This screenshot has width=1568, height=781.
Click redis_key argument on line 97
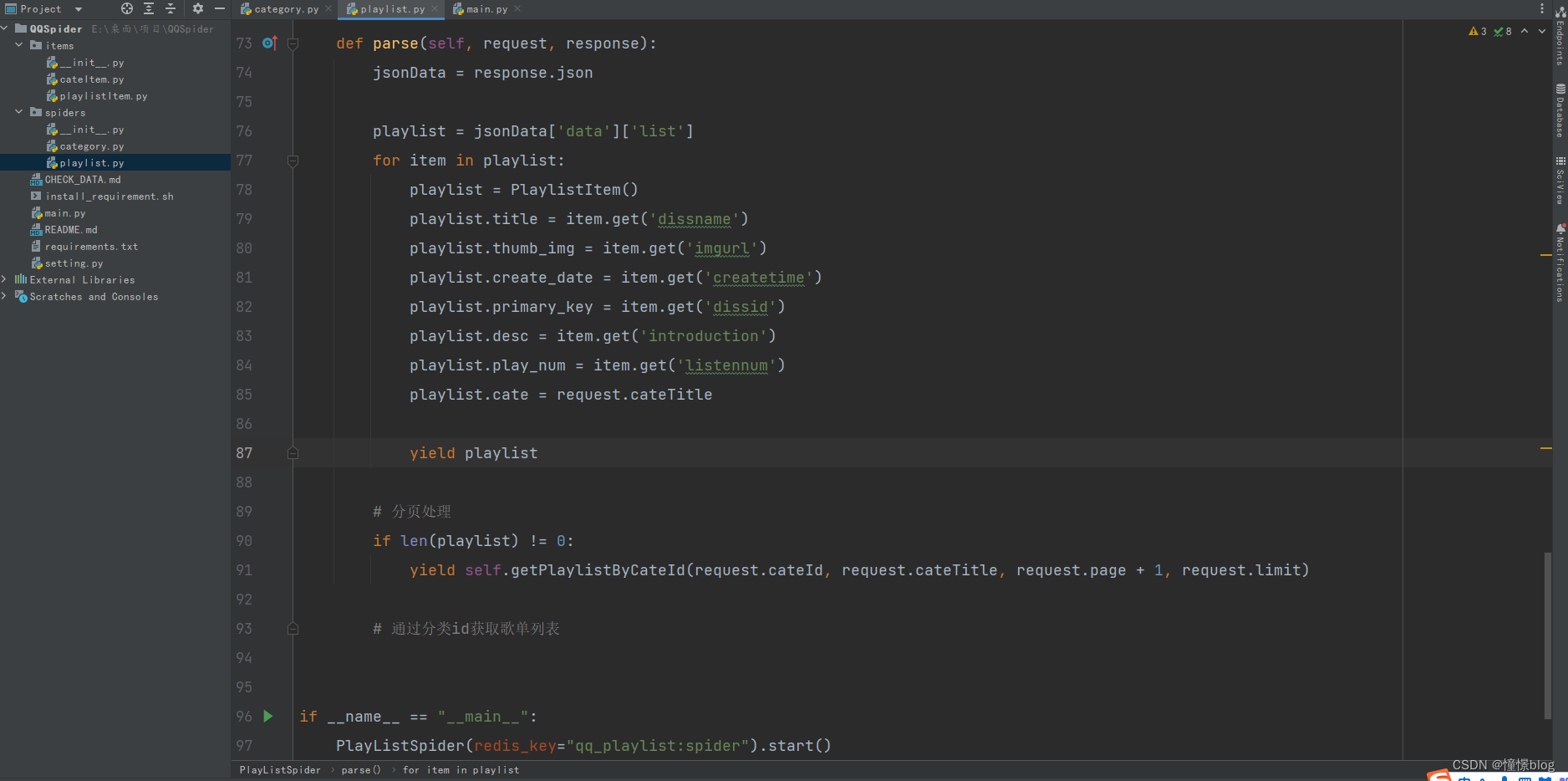(x=515, y=746)
